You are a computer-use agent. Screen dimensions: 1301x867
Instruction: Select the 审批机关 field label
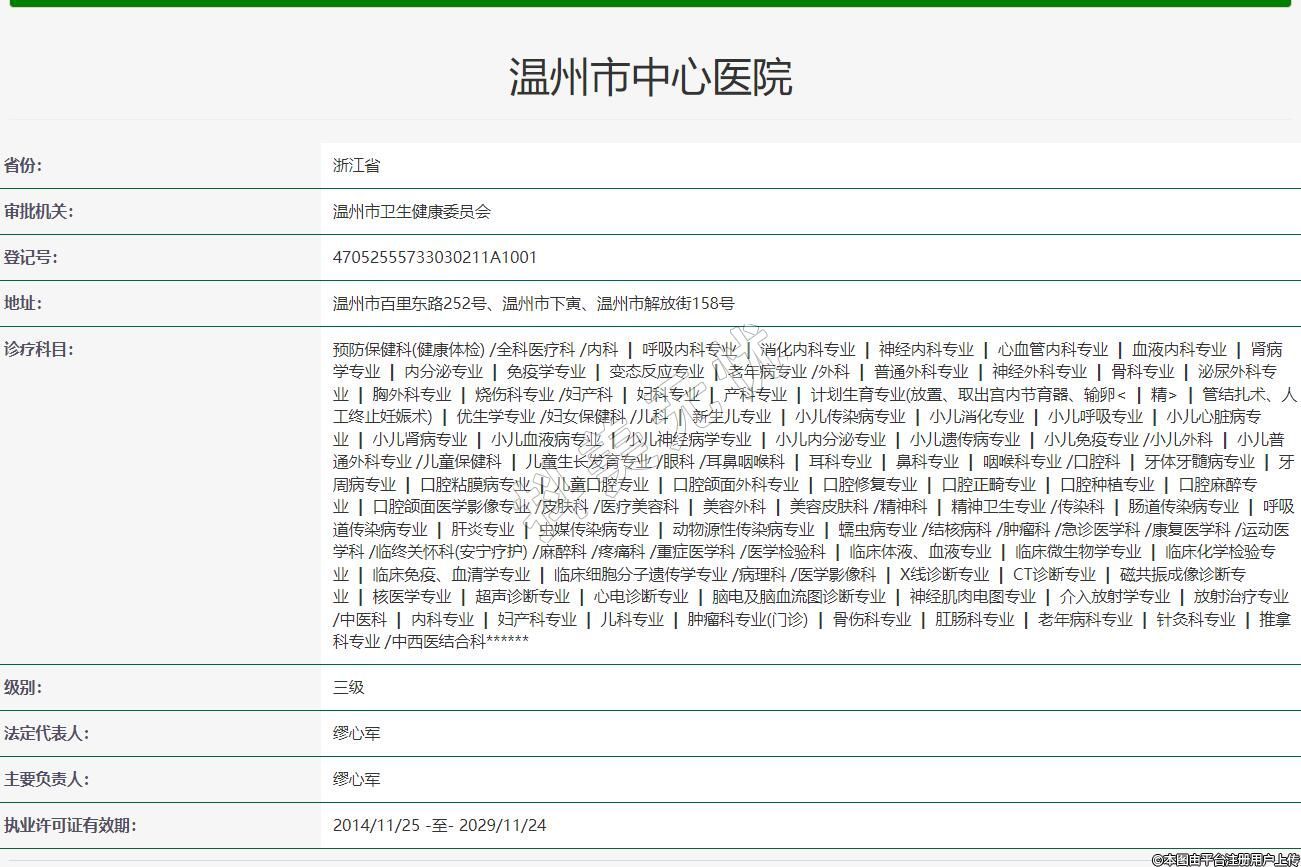[x=38, y=212]
